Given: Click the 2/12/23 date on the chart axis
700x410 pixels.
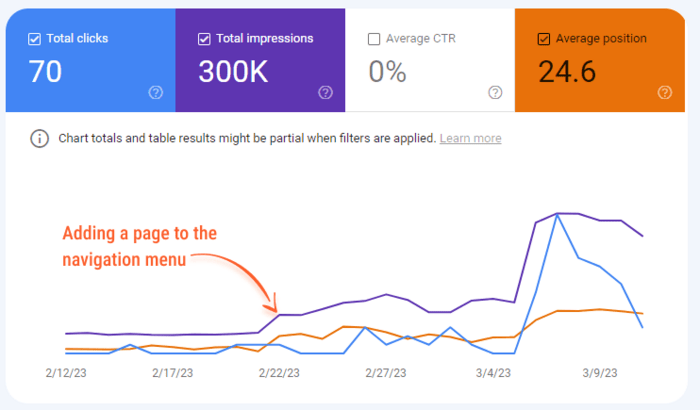Looking at the screenshot, I should [71, 373].
